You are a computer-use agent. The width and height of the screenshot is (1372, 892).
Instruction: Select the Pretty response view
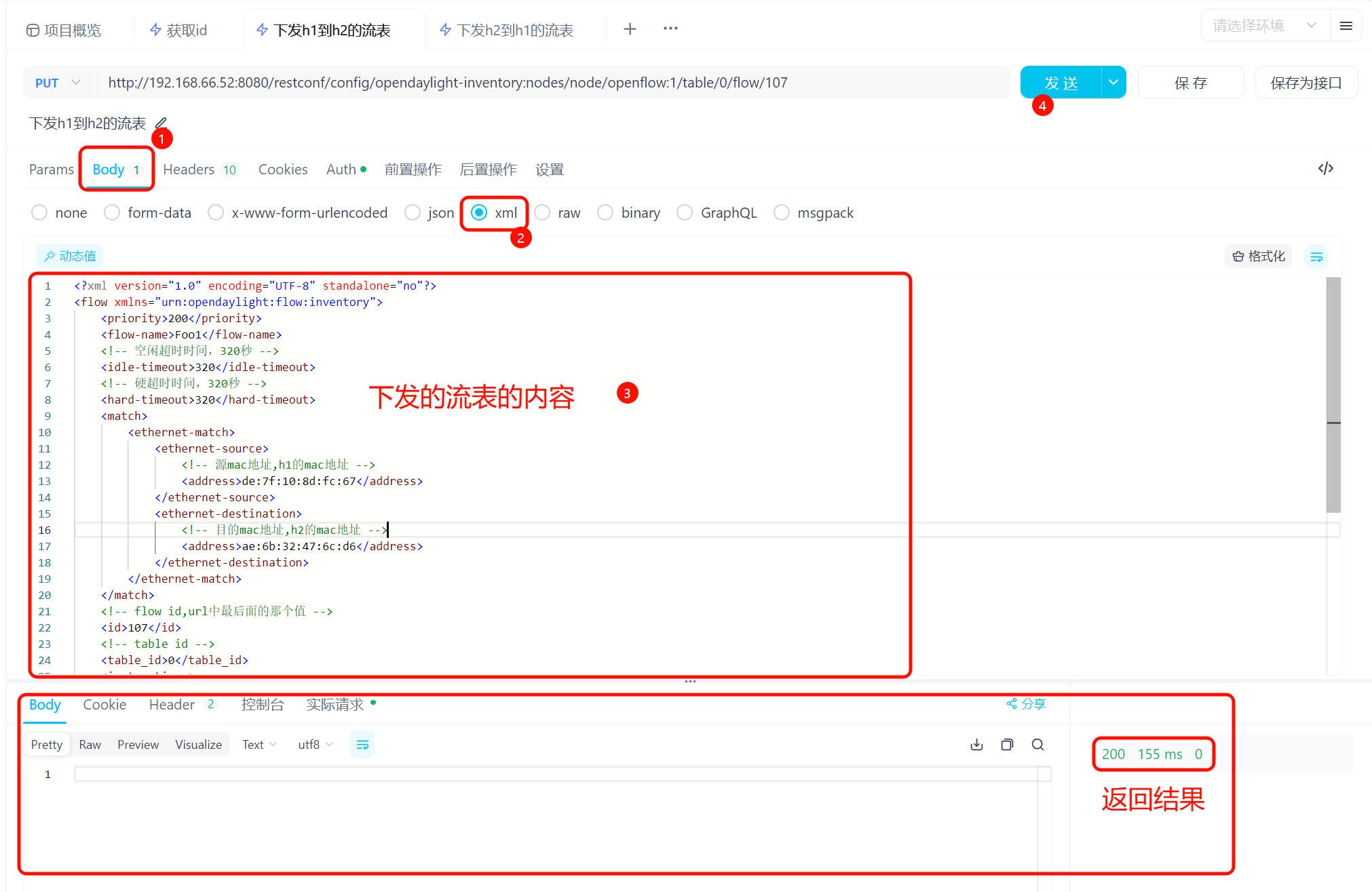tap(46, 745)
